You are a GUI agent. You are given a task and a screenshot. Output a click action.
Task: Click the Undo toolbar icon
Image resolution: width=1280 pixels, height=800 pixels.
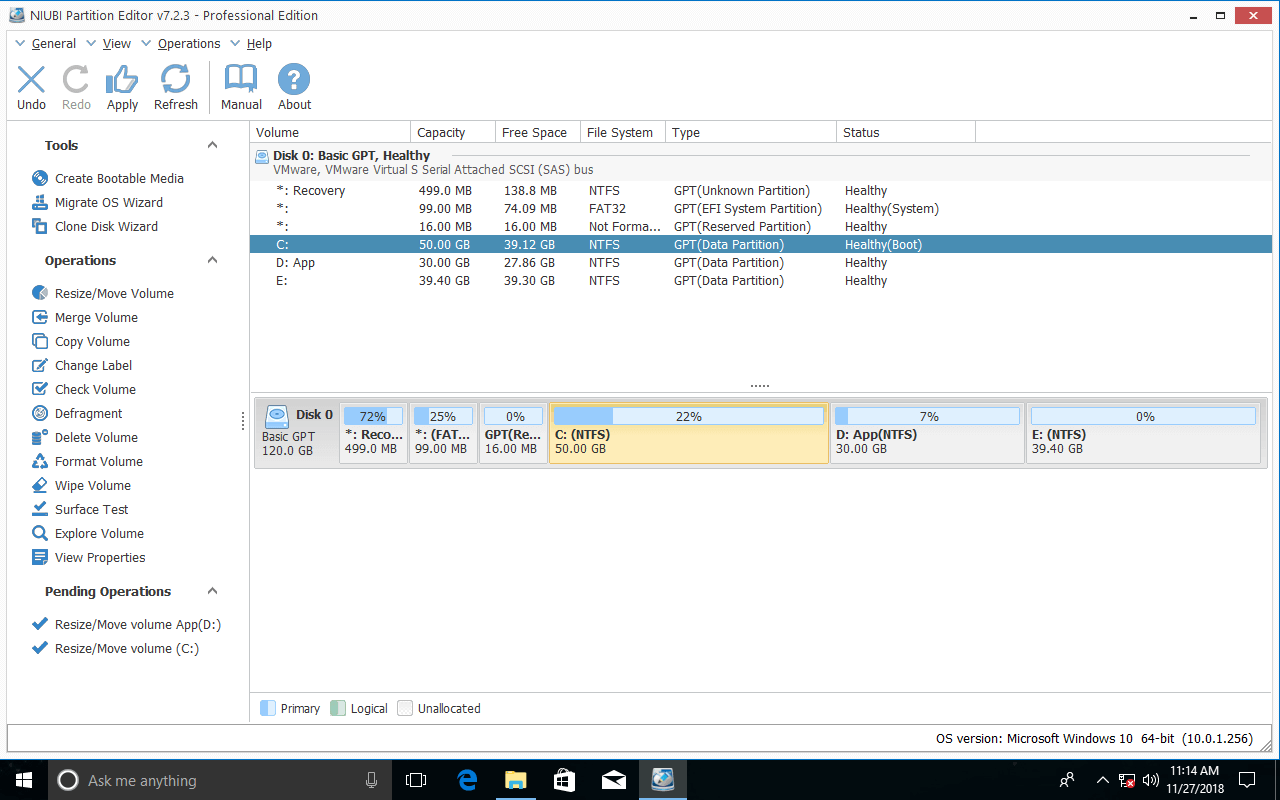click(x=31, y=80)
